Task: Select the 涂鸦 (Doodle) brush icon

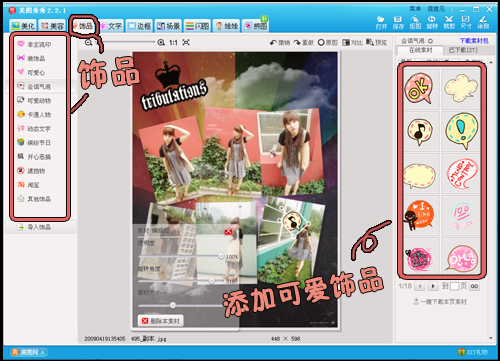Action: 483,22
